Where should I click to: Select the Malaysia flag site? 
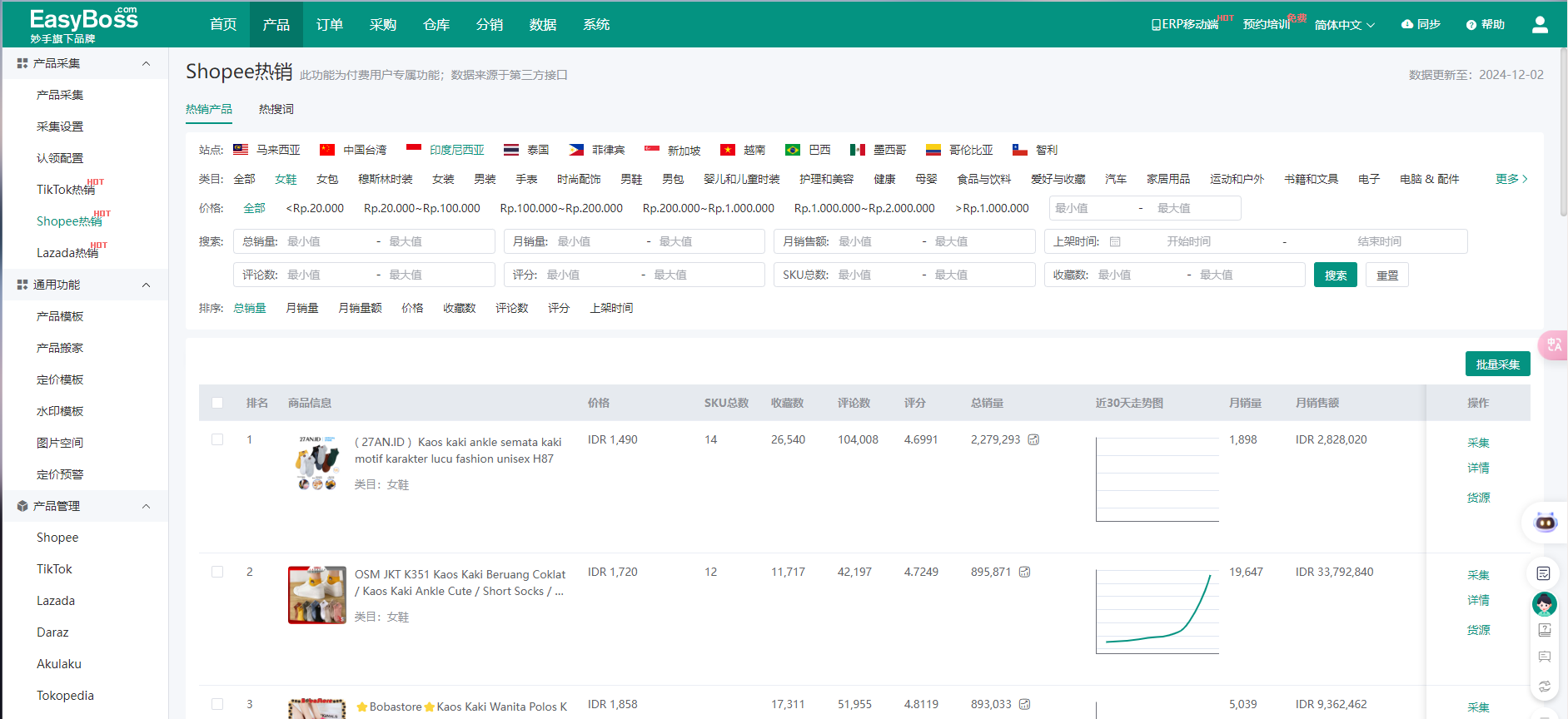click(x=241, y=150)
